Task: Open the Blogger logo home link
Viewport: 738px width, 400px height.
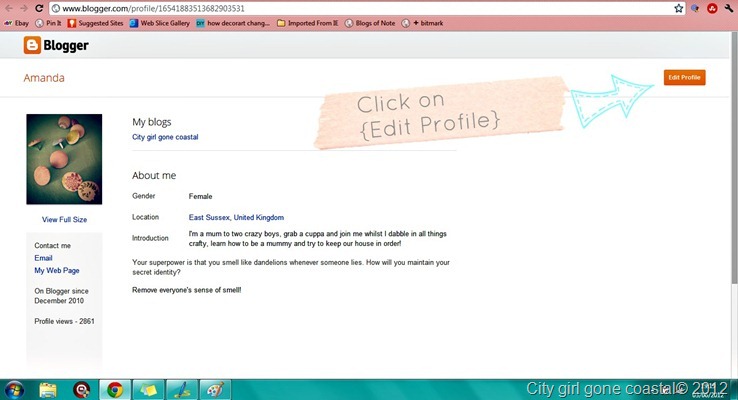Action: coord(56,45)
